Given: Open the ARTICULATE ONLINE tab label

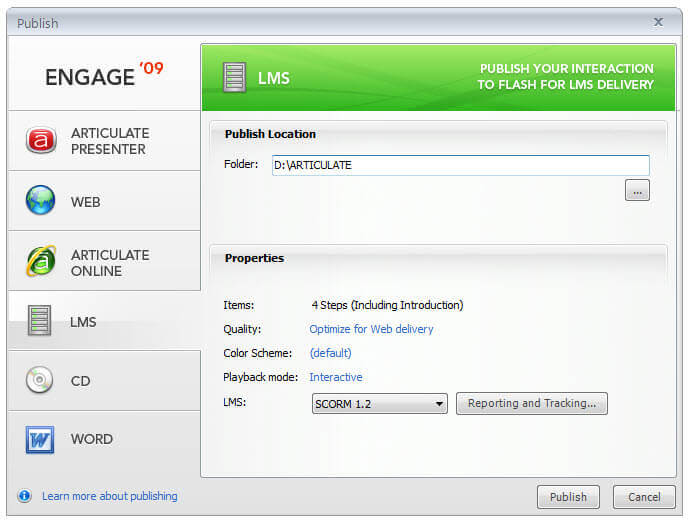Looking at the screenshot, I should pos(110,263).
